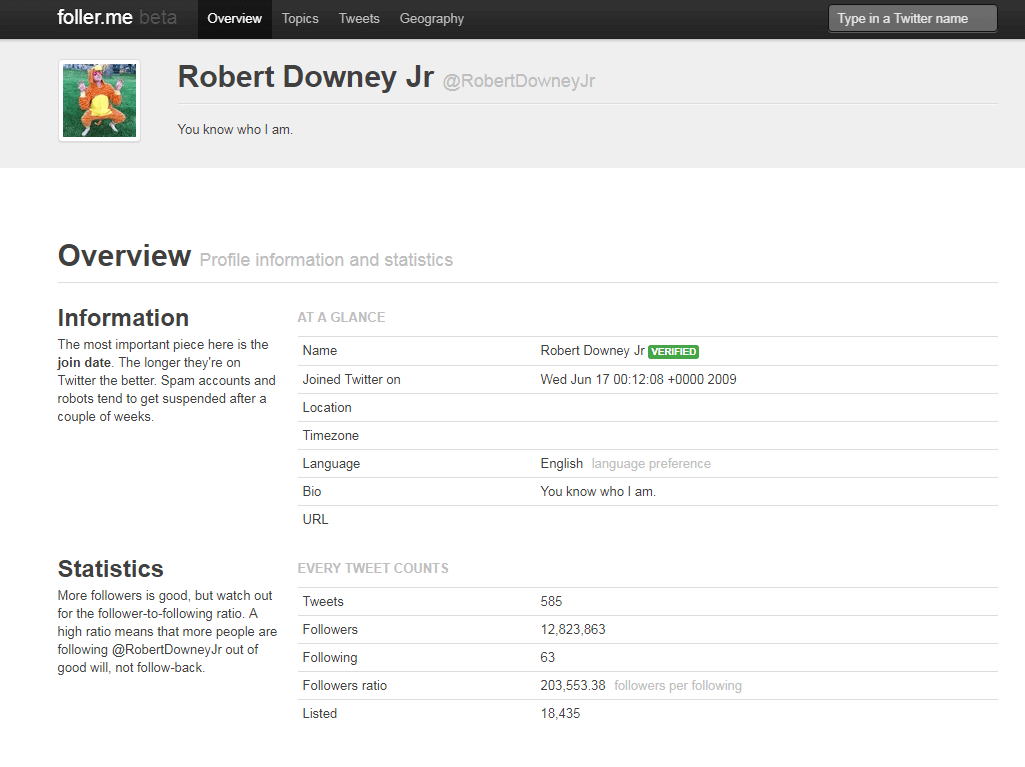Screen dimensions: 1025x767
Task: Select the Location row label
Action: (327, 407)
